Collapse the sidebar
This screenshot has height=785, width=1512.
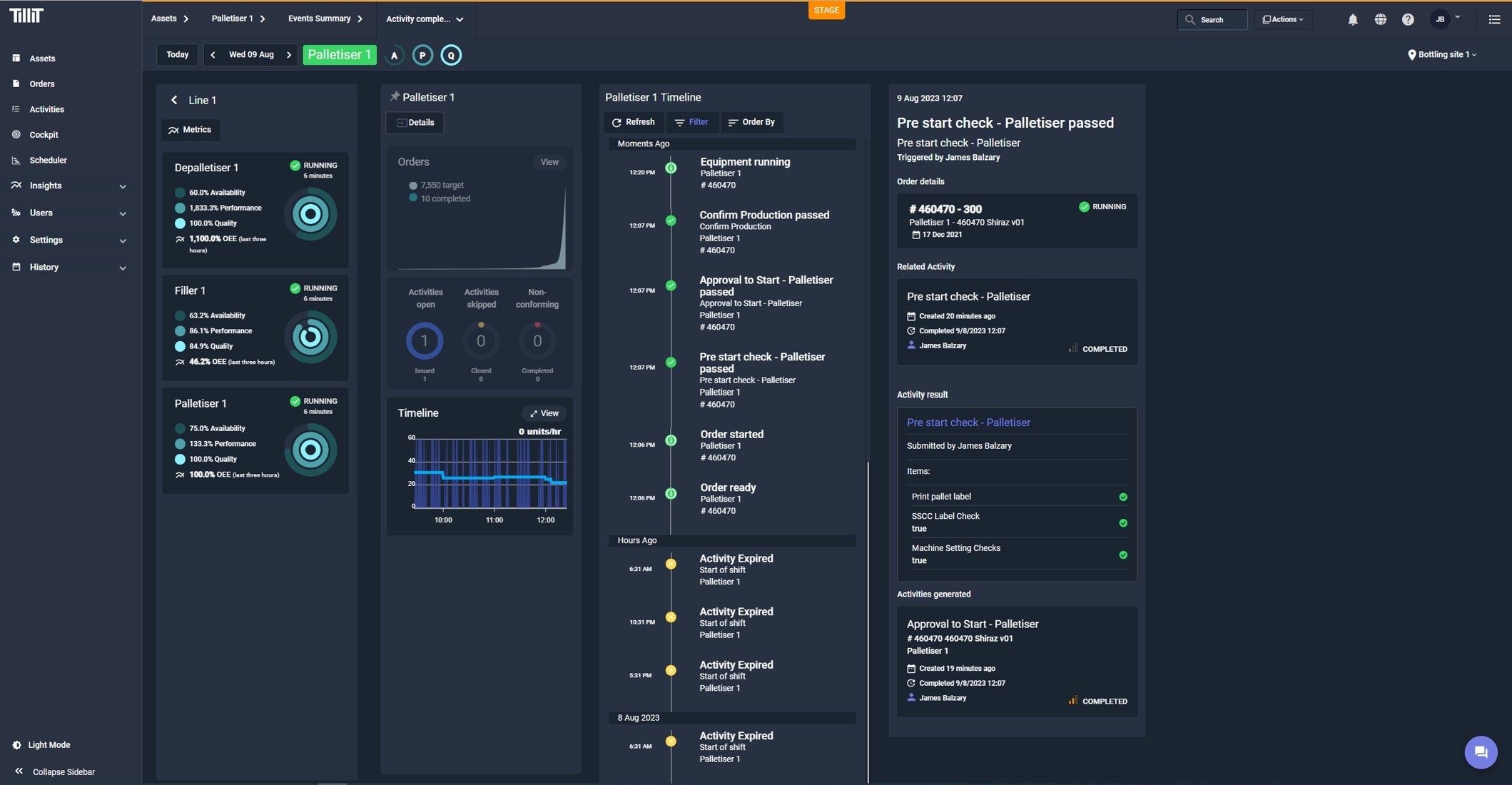tap(63, 771)
